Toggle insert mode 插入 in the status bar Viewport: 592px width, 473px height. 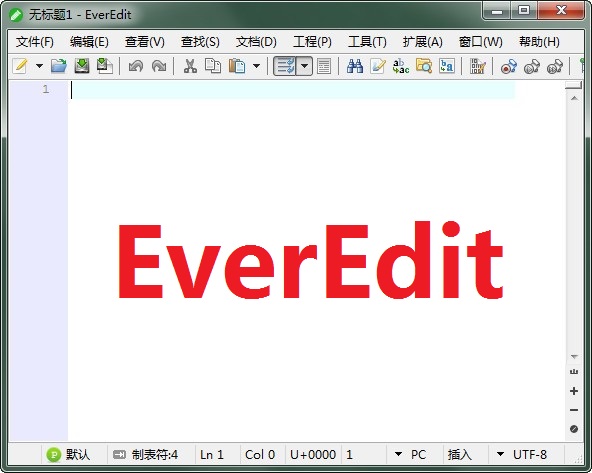pyautogui.click(x=459, y=455)
